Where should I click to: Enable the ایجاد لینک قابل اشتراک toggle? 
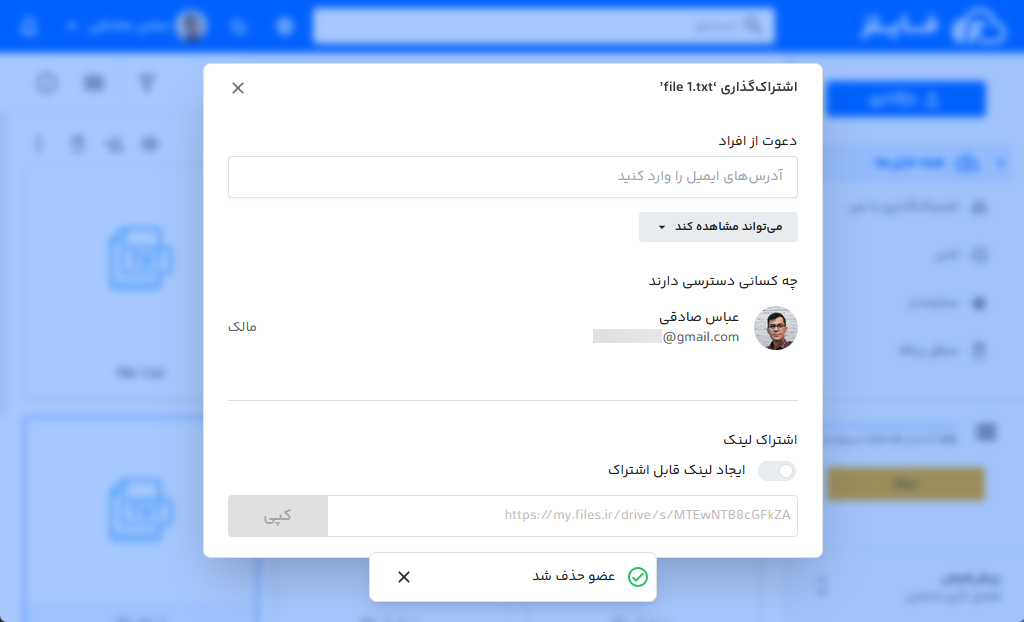[777, 470]
